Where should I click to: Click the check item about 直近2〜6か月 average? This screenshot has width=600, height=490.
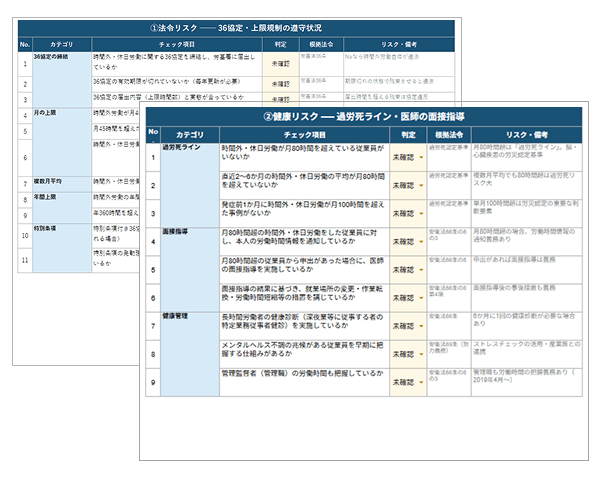305,186
